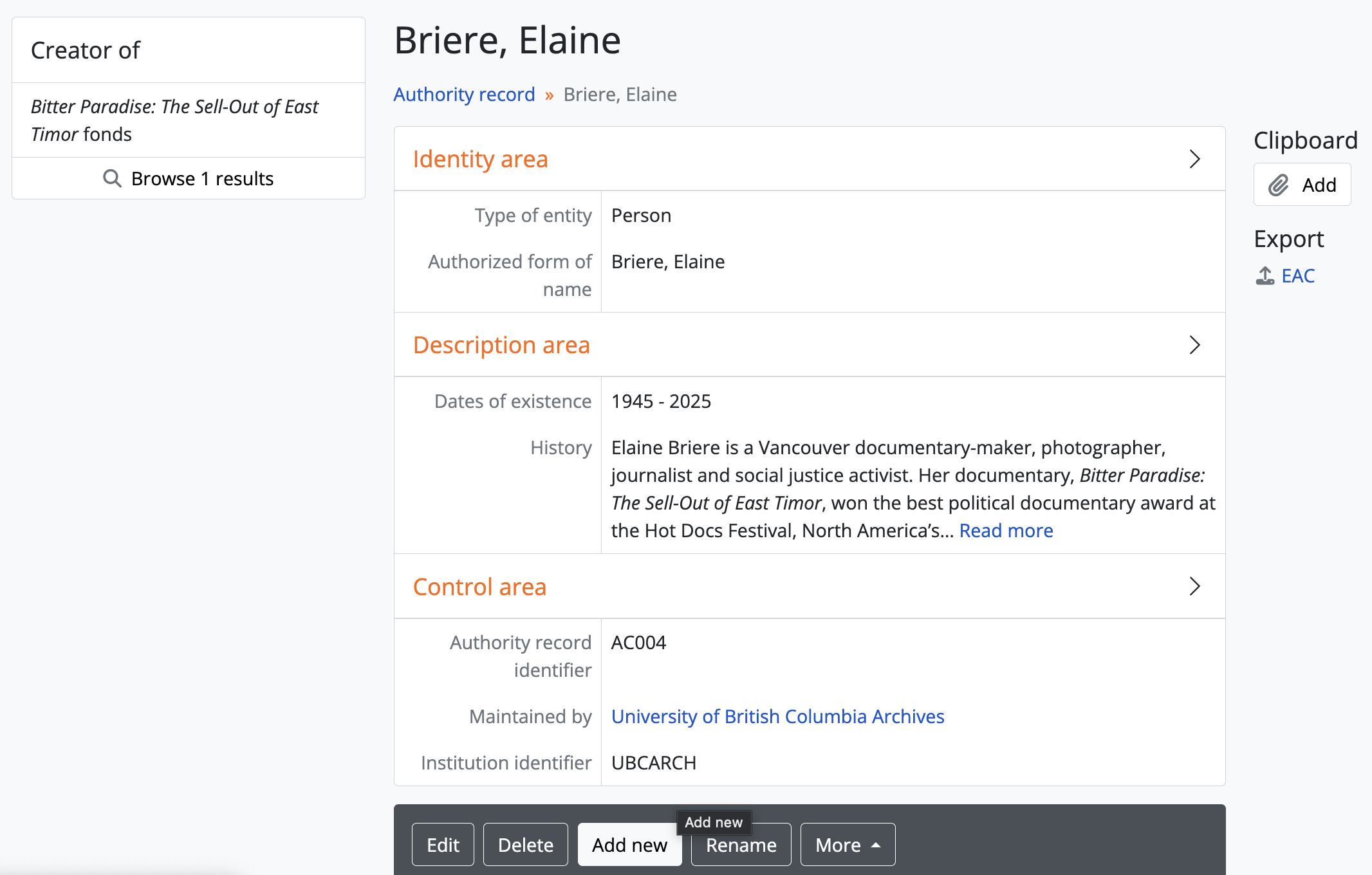Toggle the Control area chevron
The width and height of the screenshot is (1372, 875).
pyautogui.click(x=1194, y=586)
